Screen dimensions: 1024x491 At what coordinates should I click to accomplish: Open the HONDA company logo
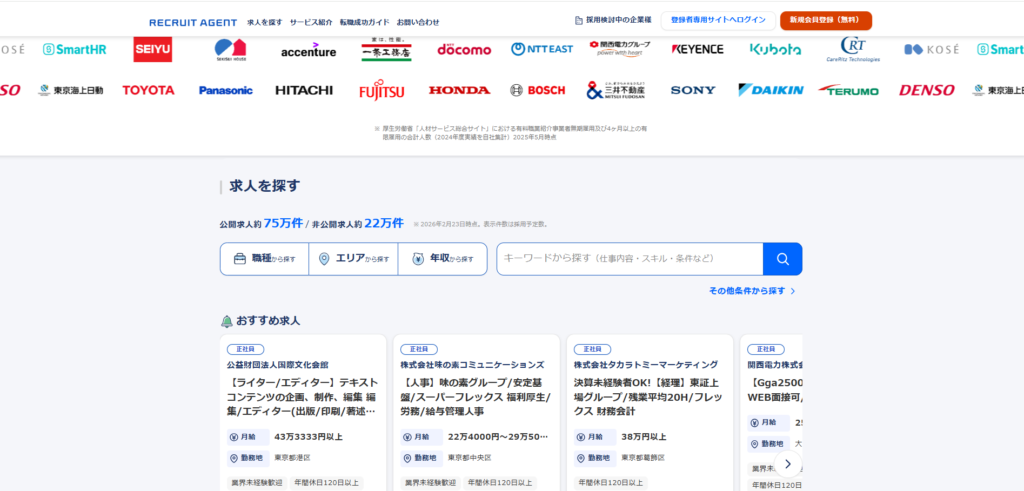tap(459, 90)
